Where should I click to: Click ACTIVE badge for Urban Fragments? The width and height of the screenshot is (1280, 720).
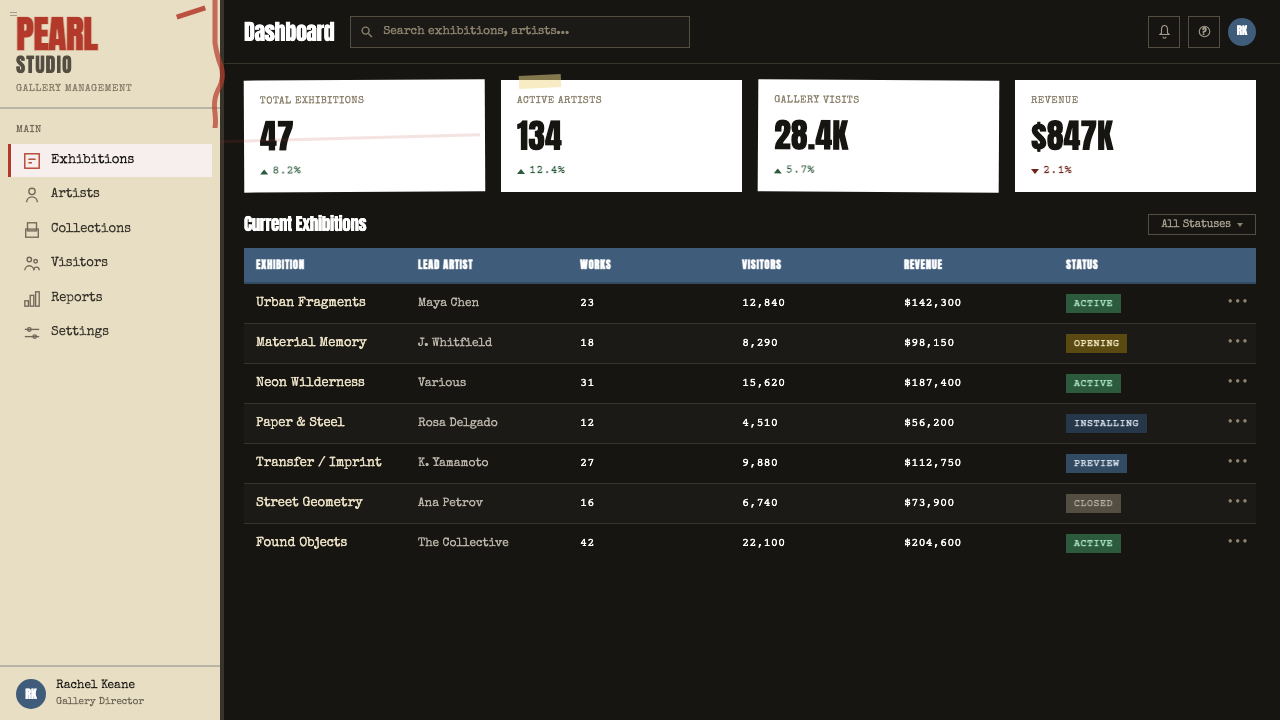click(1093, 303)
